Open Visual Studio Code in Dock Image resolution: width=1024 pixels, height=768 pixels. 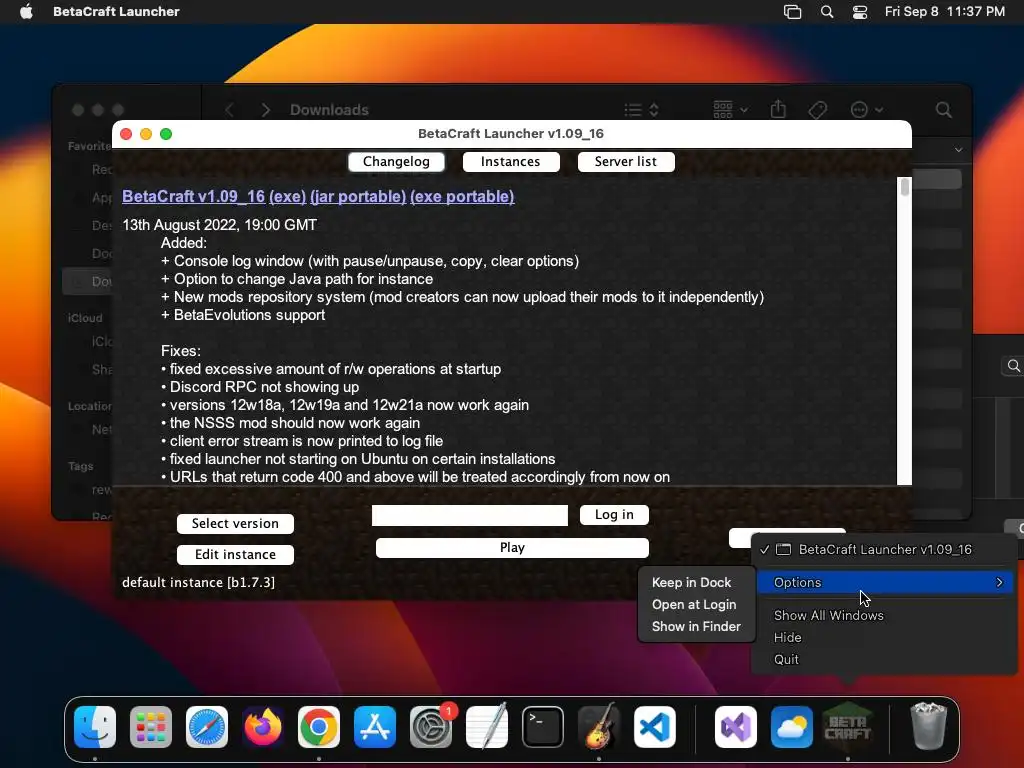click(x=654, y=727)
